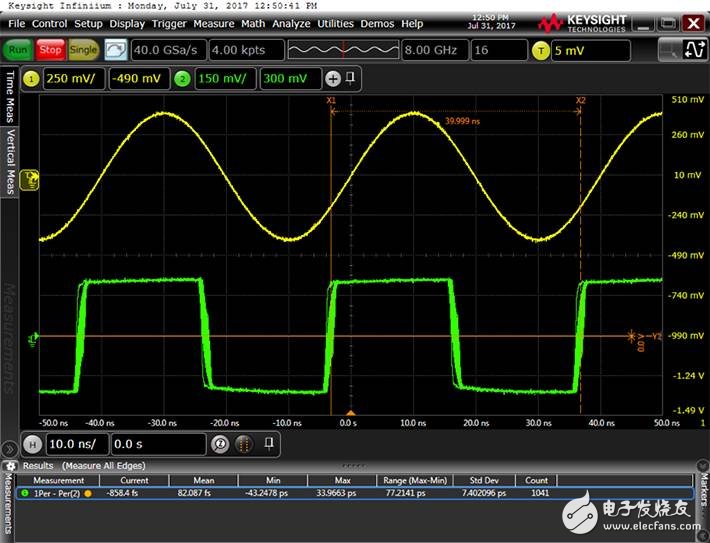The image size is (710, 543).
Task: Click the channel 1 ground level marker
Action: (30, 180)
